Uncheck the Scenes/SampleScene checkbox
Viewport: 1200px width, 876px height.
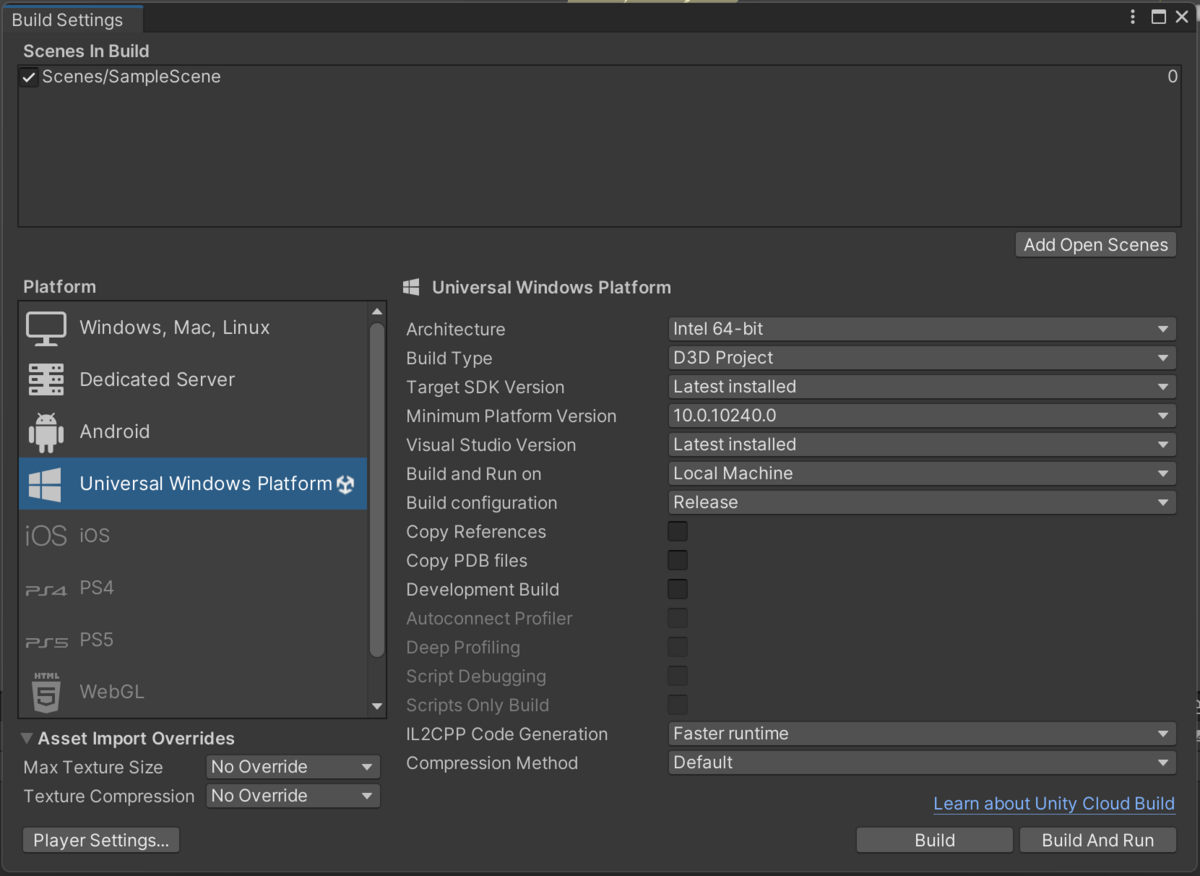coord(29,77)
